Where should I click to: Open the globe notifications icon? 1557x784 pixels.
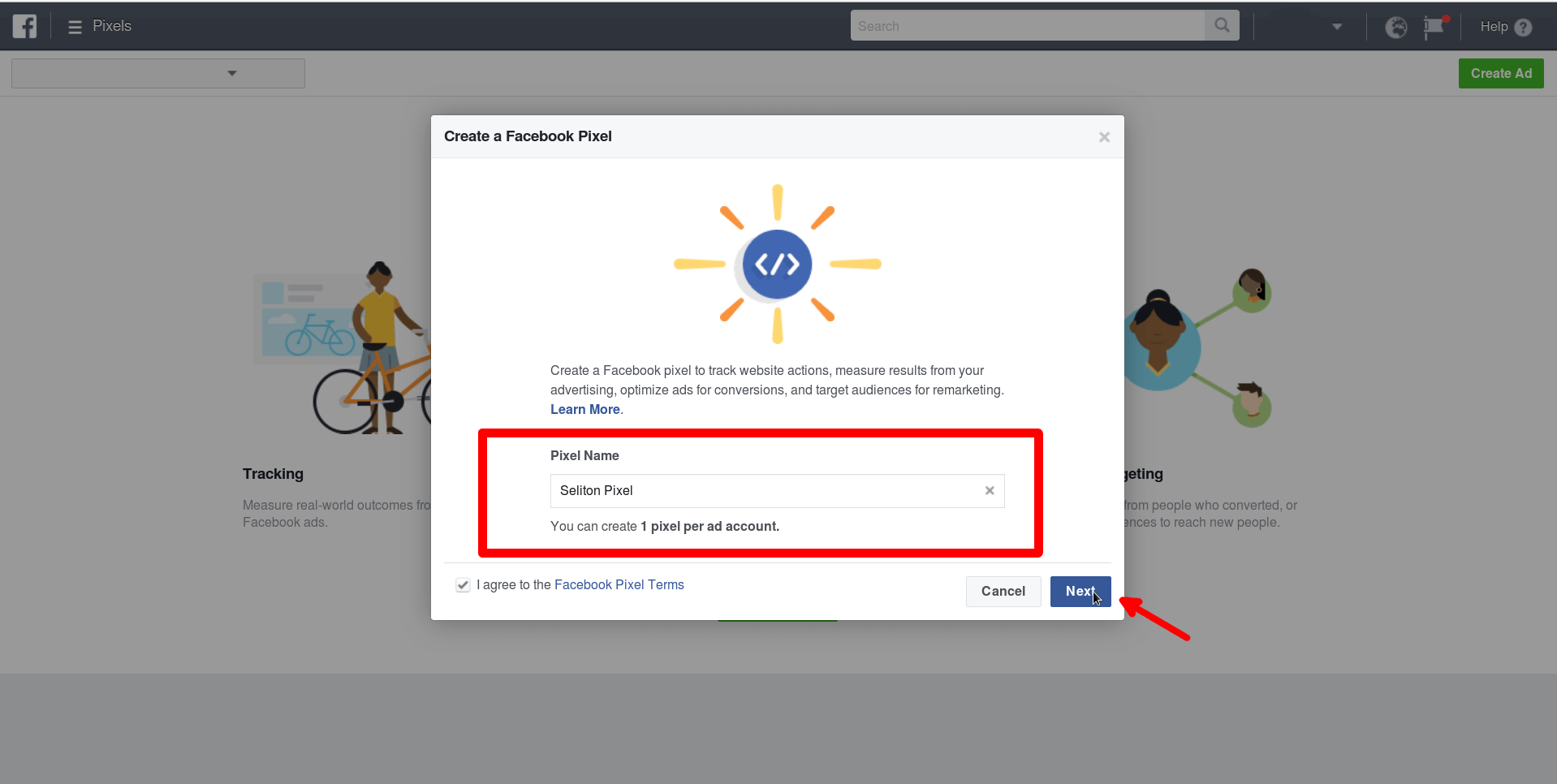click(x=1396, y=27)
